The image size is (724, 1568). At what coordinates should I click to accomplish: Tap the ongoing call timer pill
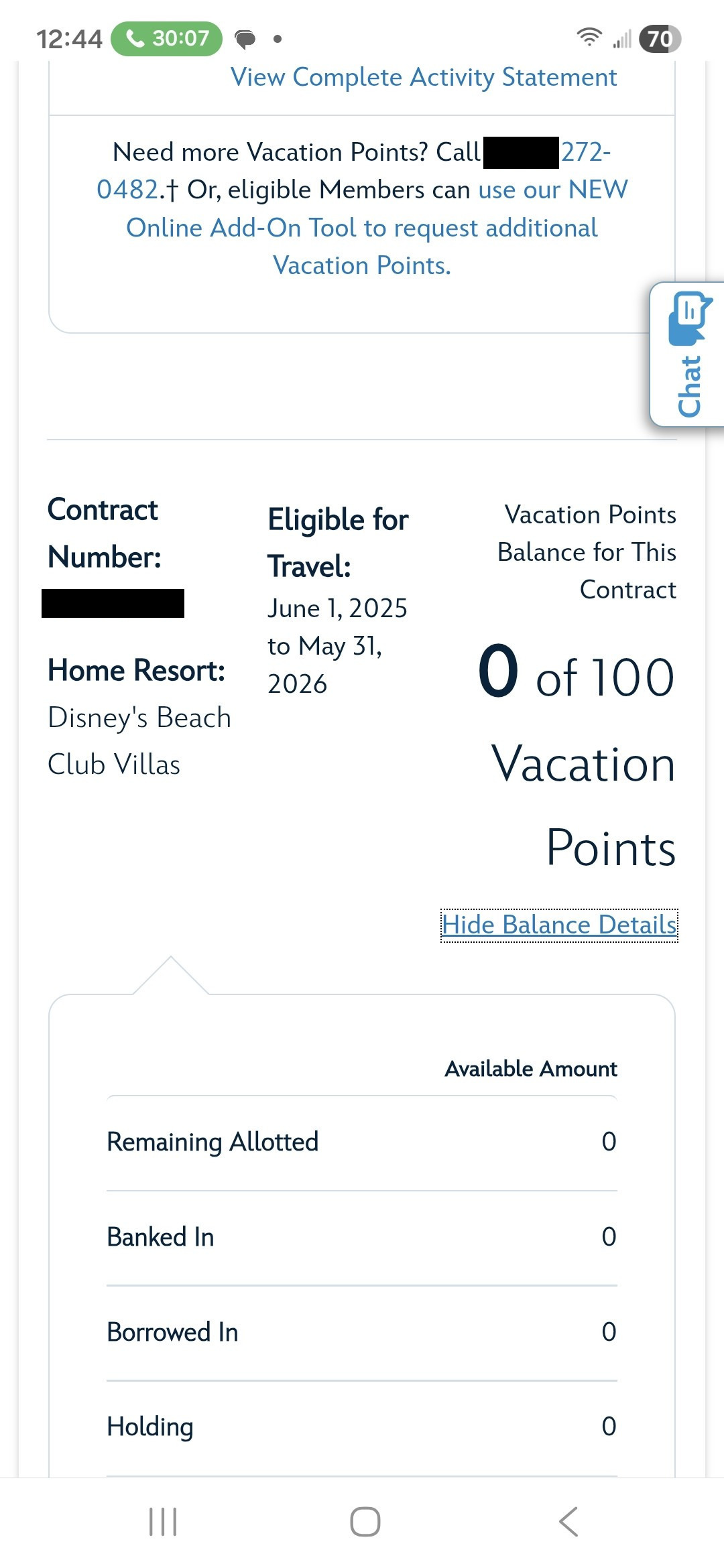coord(166,39)
